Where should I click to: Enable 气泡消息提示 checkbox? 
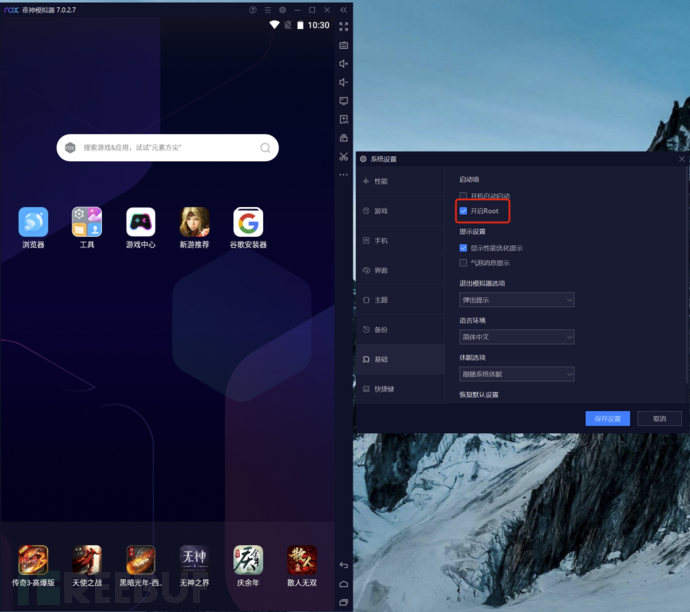point(463,263)
